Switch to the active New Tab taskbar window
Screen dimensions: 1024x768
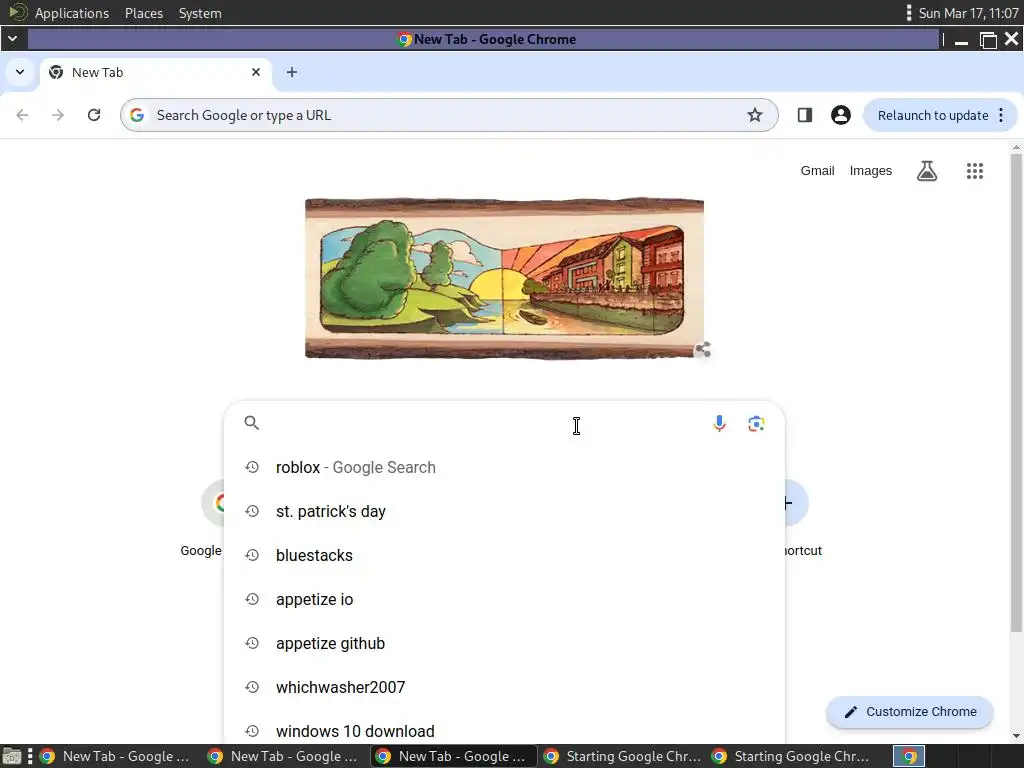point(453,756)
